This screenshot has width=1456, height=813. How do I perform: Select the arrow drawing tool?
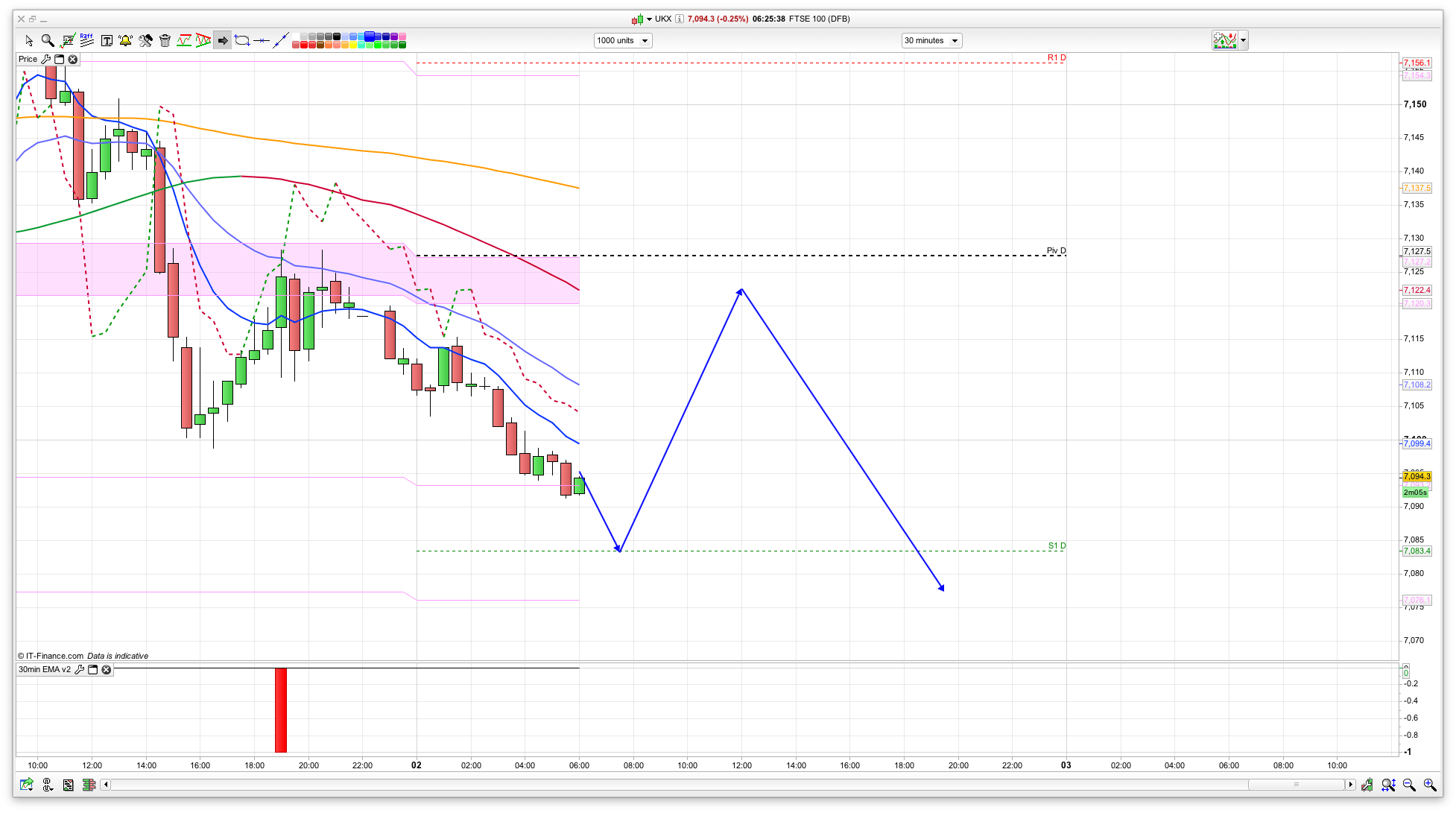point(223,40)
